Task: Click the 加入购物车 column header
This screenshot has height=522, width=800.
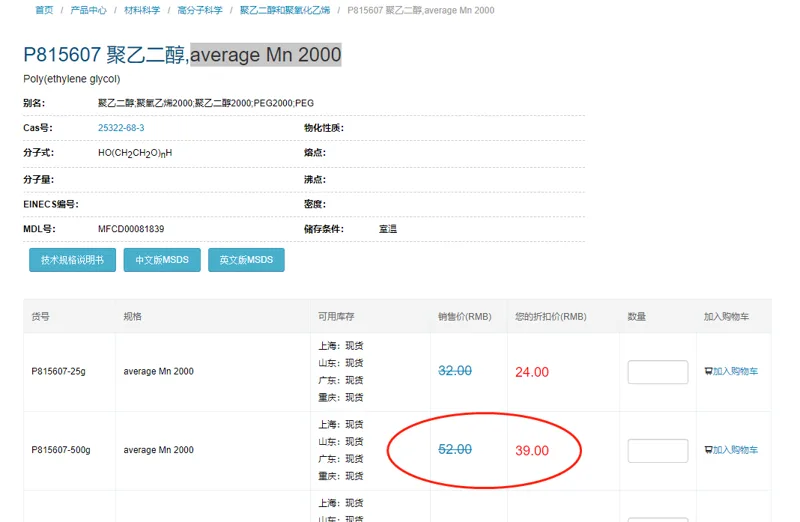Action: click(726, 316)
